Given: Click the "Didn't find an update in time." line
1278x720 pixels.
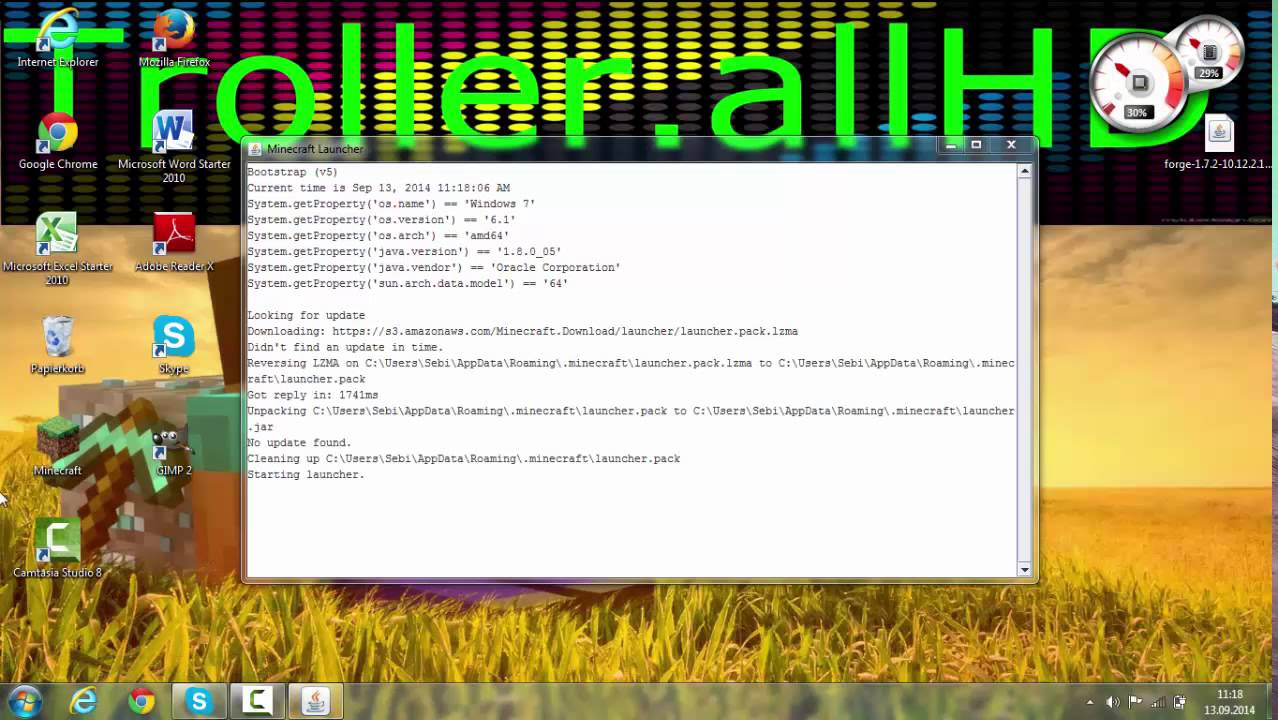Looking at the screenshot, I should [345, 348].
